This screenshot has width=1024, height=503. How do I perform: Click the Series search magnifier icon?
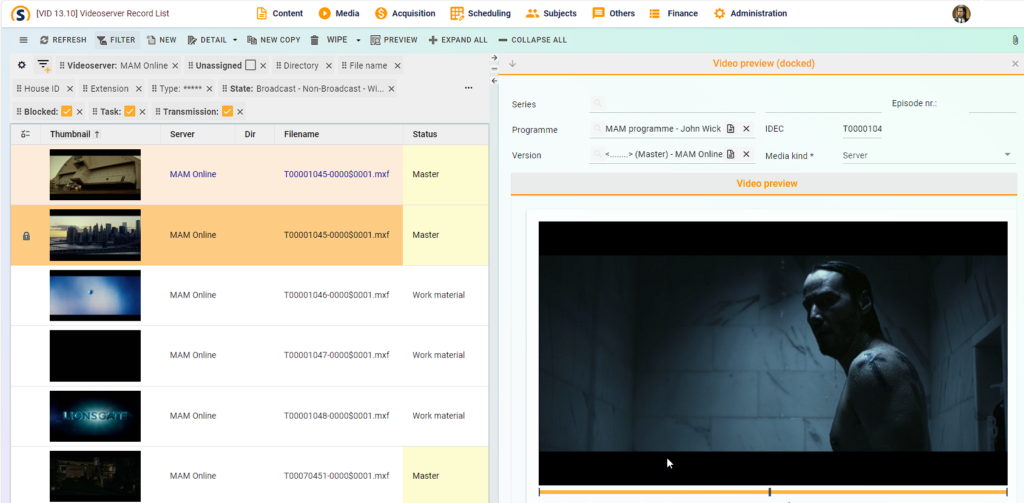[597, 103]
